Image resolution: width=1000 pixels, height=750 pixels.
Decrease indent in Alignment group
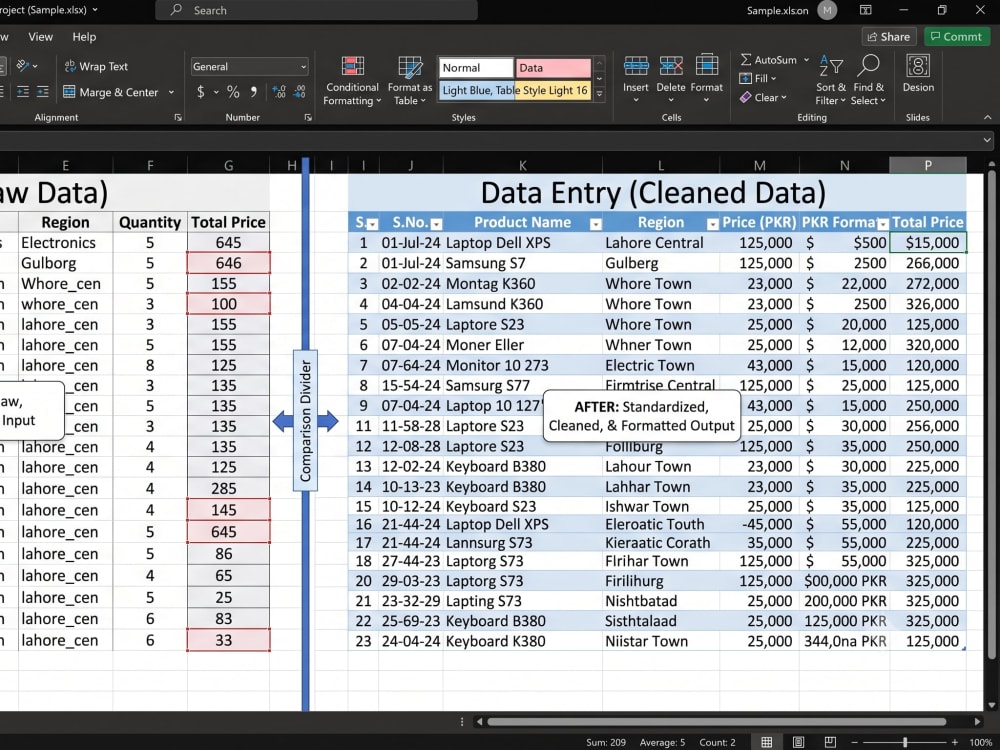coord(23,92)
